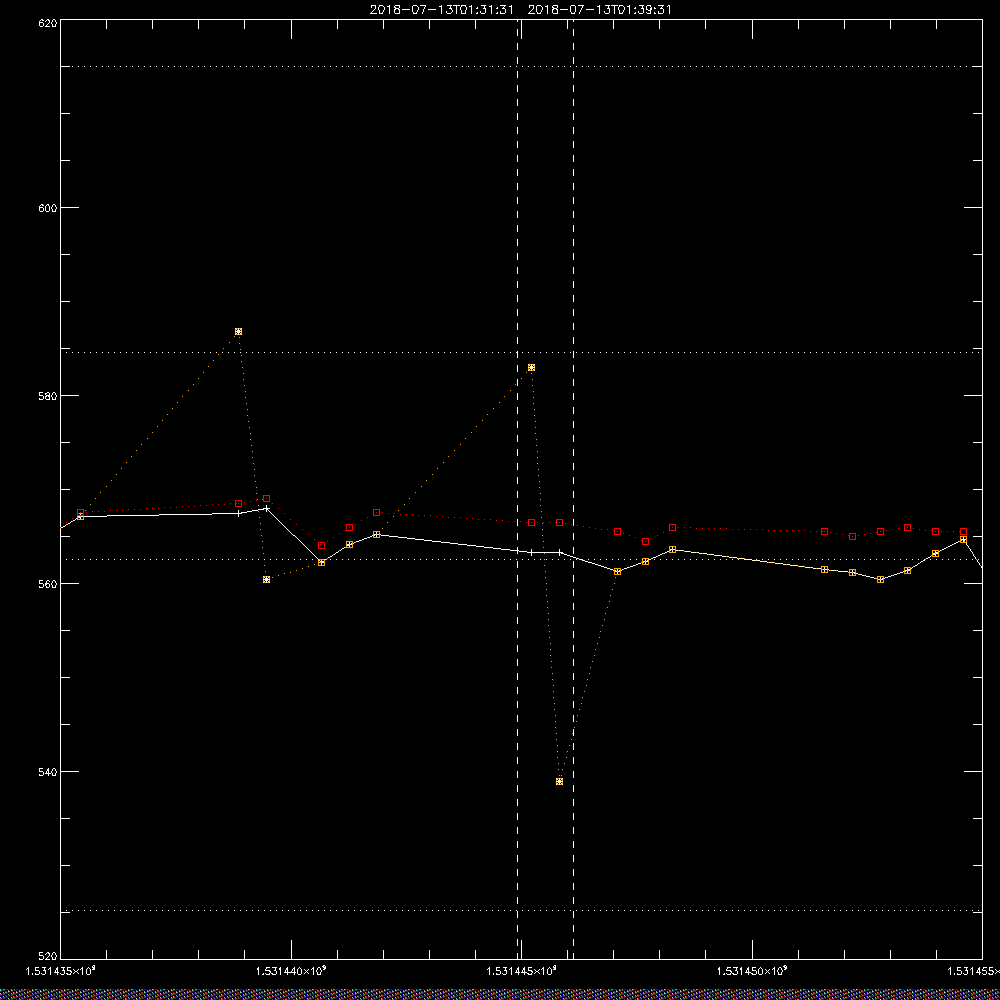Click the 580 y-axis label

click(48, 395)
